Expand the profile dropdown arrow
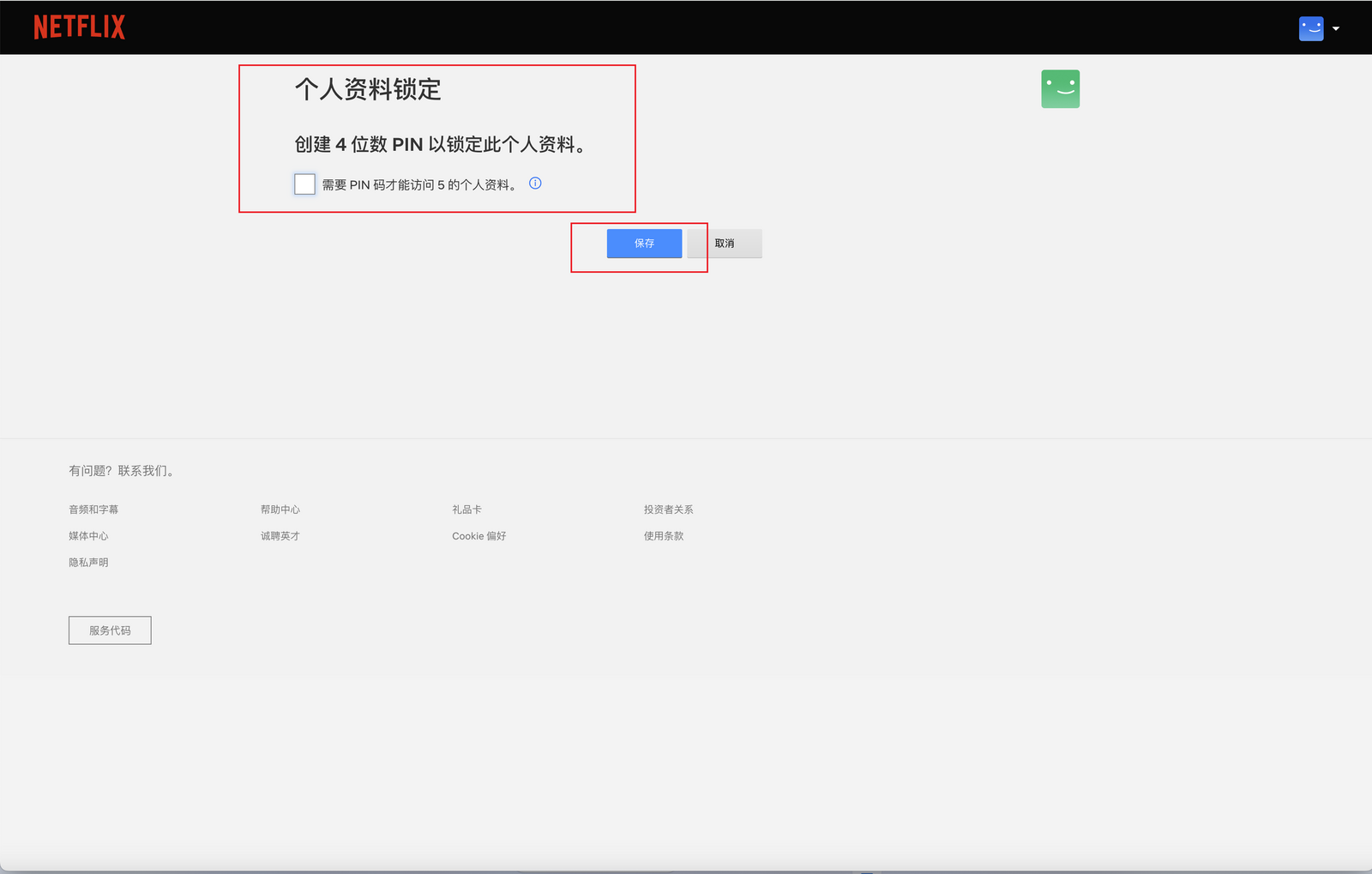The width and height of the screenshot is (1372, 874). tap(1336, 28)
